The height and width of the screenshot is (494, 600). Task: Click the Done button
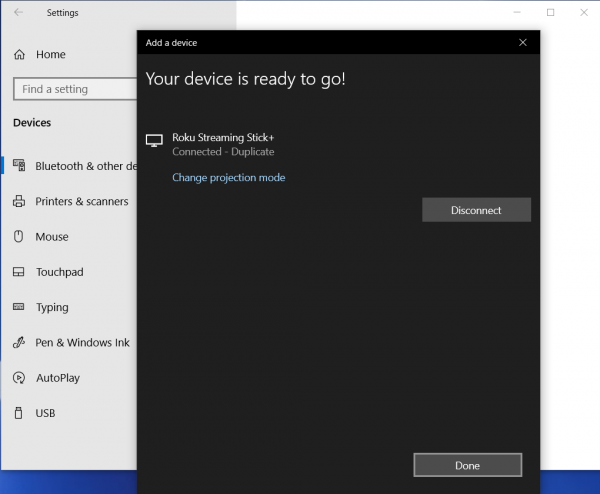click(x=468, y=465)
